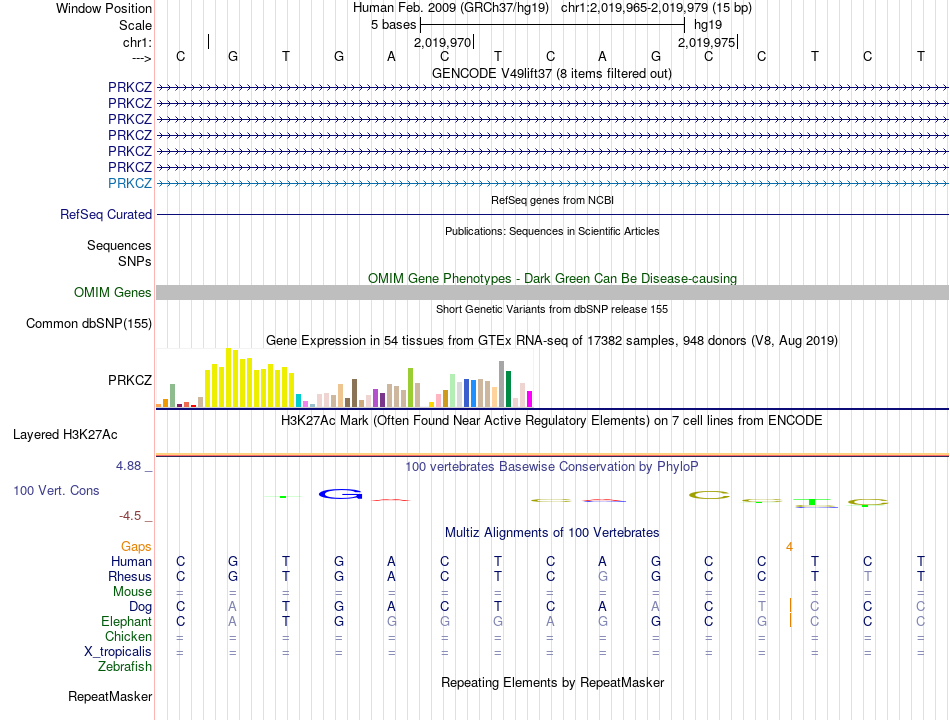This screenshot has height=720, width=950.
Task: Click PRKCZ label beside GTEx bar chart
Action: coord(130,381)
